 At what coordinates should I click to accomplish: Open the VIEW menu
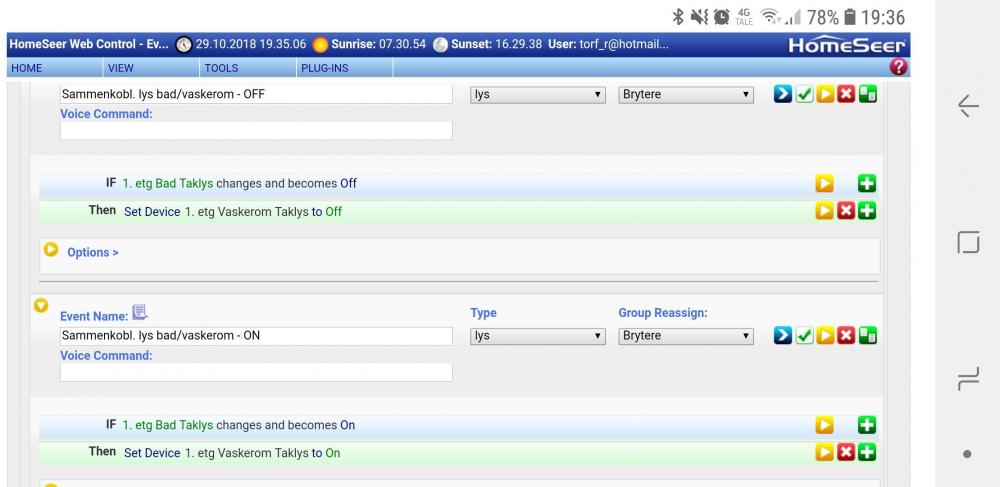(x=121, y=68)
